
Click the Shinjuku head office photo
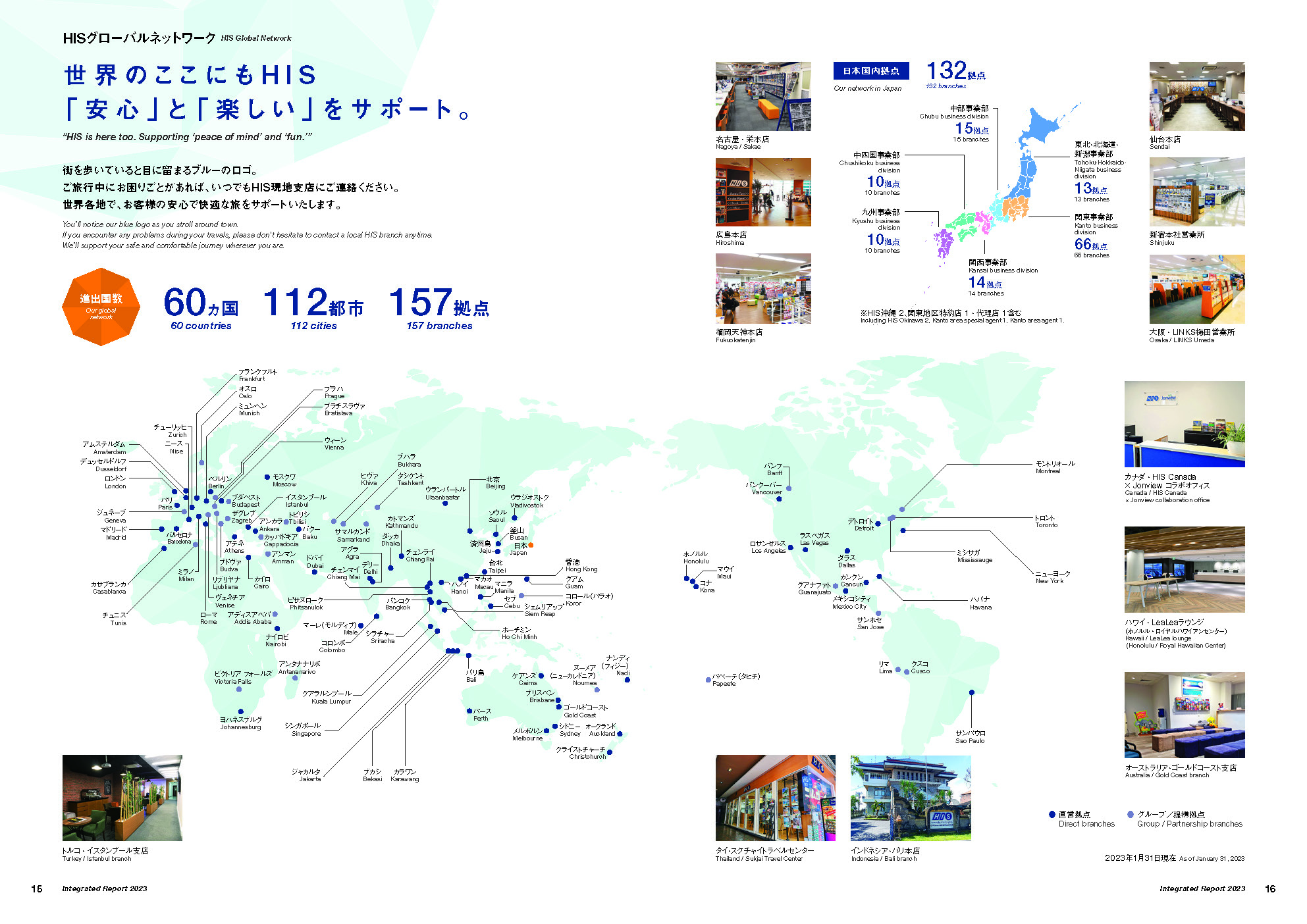tap(1197, 192)
